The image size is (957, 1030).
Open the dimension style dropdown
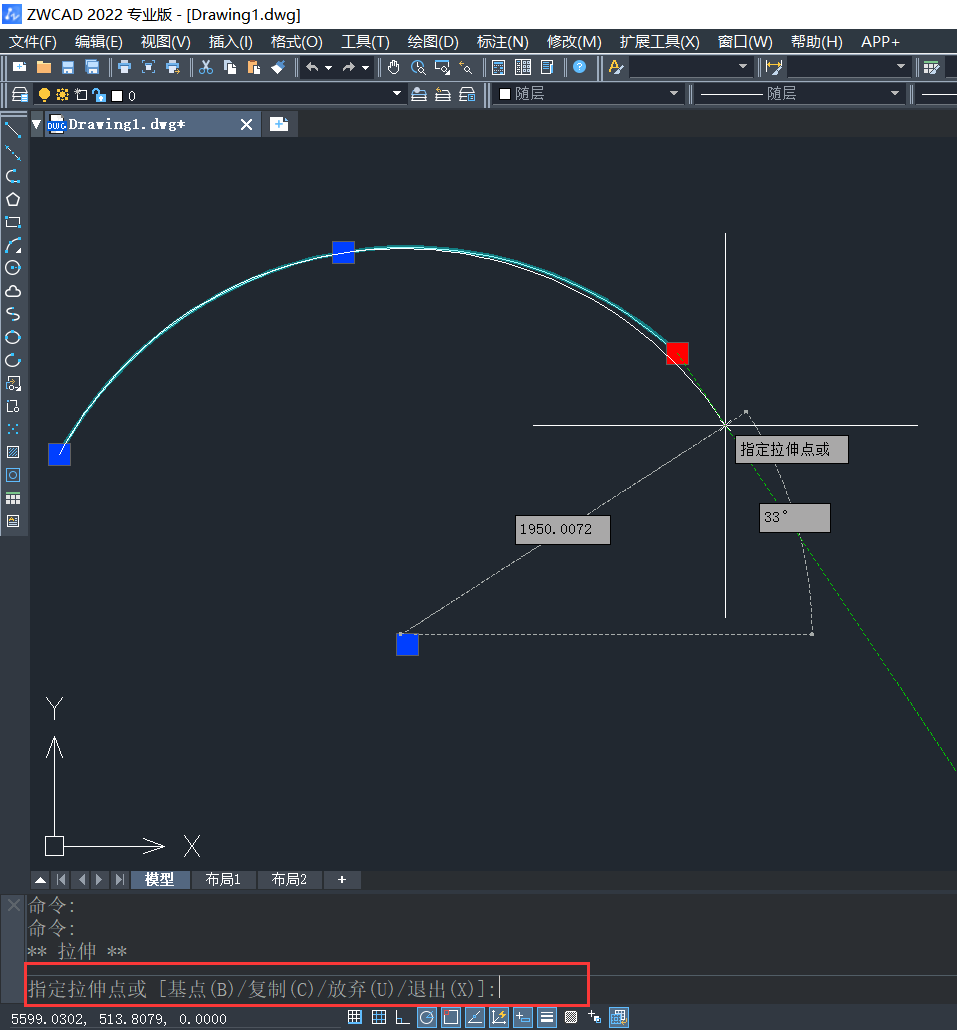pyautogui.click(x=901, y=66)
